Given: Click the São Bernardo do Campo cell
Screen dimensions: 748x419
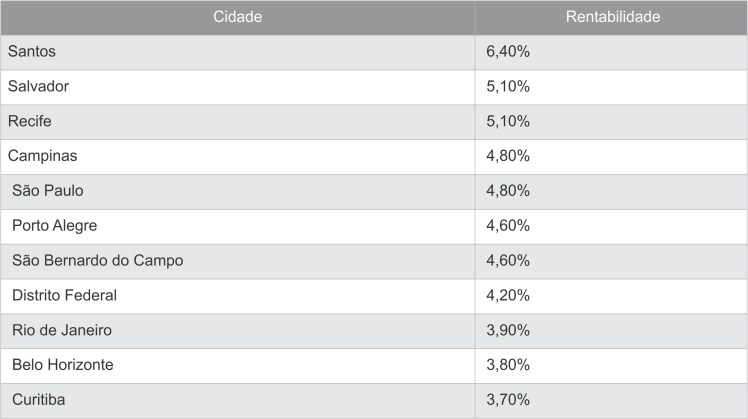Looking at the screenshot, I should point(98,261).
